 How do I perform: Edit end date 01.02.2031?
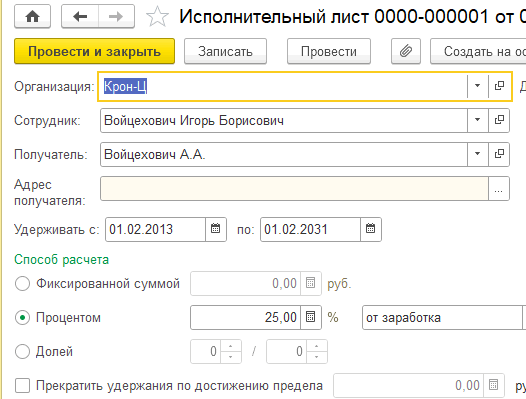click(310, 229)
